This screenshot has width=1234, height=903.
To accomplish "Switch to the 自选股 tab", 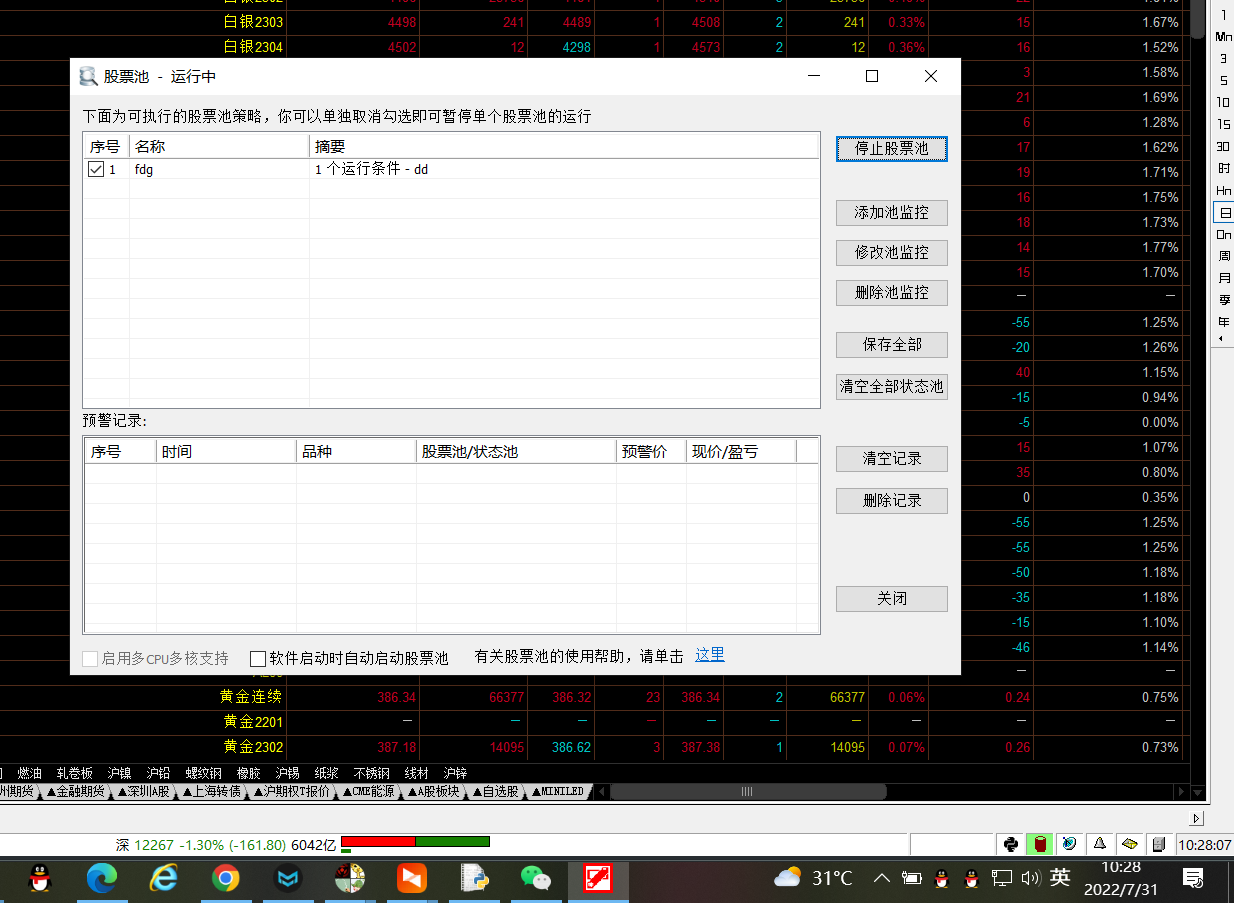I will tap(496, 791).
